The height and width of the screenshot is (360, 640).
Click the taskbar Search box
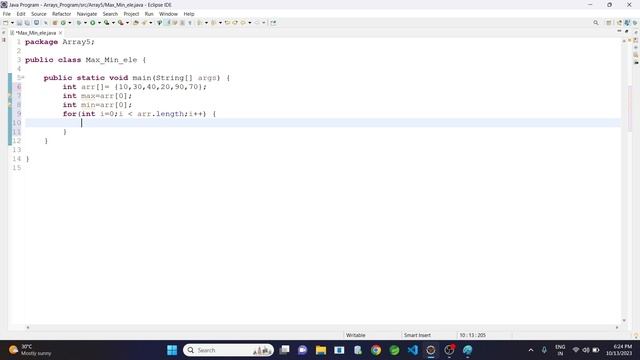click(229, 350)
